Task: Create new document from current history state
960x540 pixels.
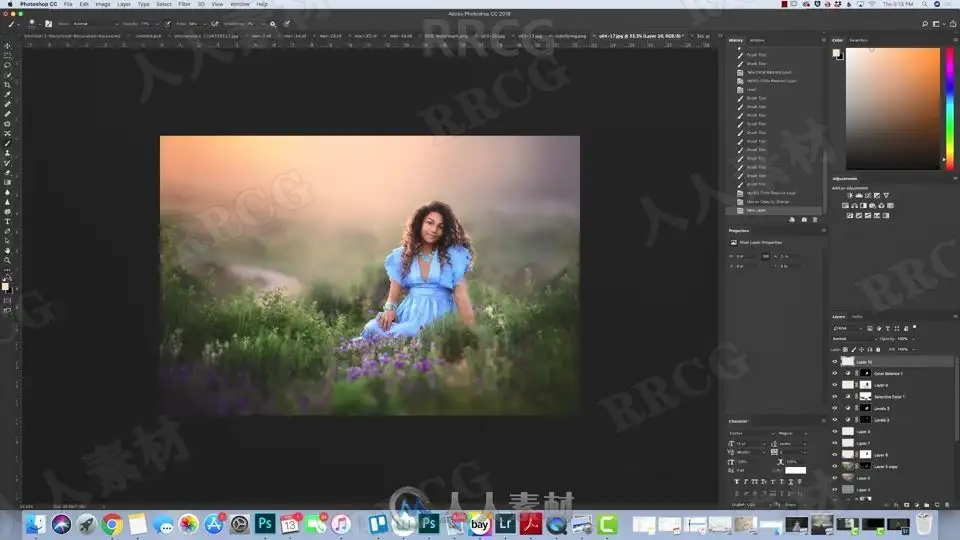Action: (792, 220)
